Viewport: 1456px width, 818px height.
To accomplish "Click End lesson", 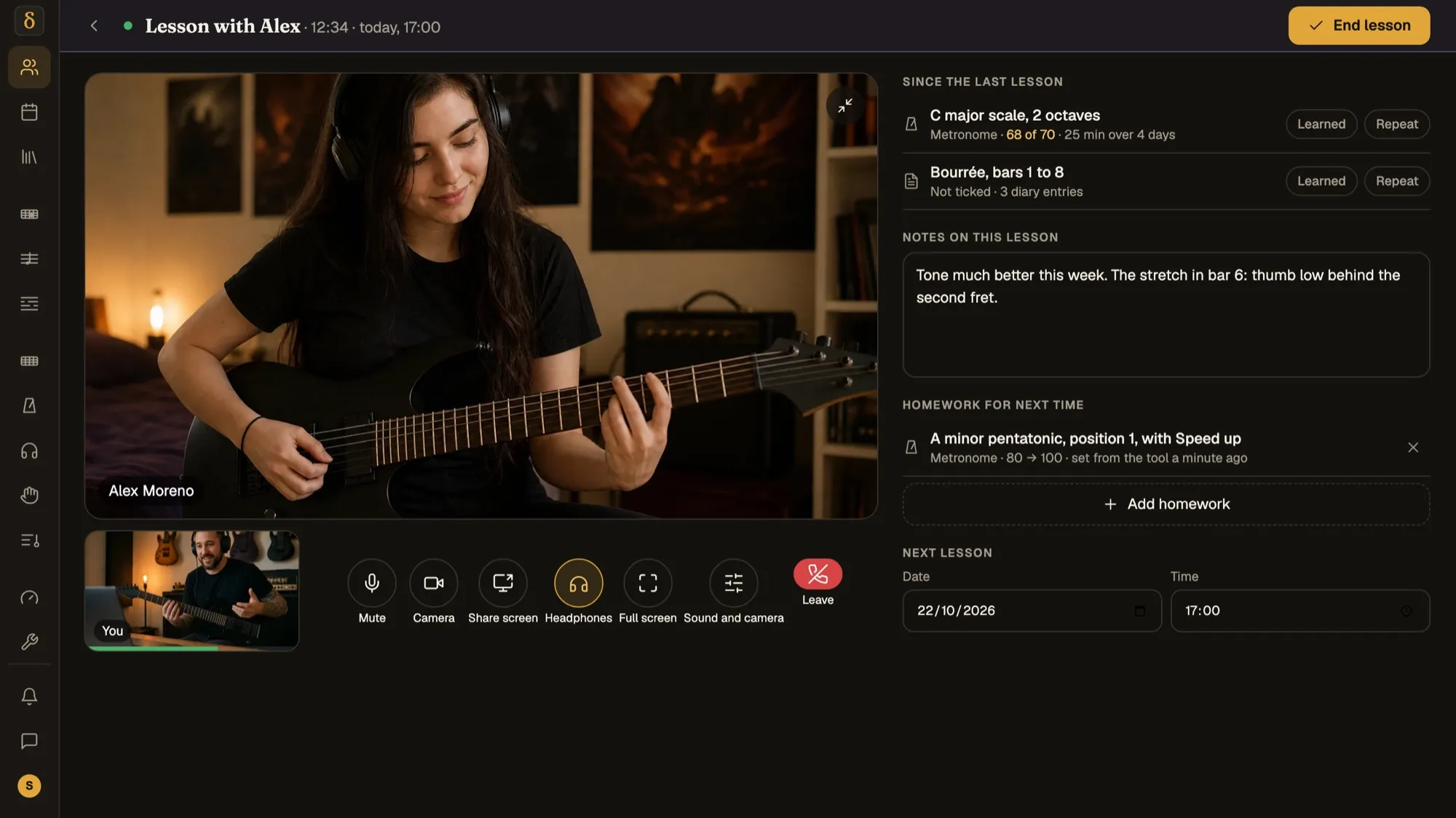I will click(x=1359, y=25).
